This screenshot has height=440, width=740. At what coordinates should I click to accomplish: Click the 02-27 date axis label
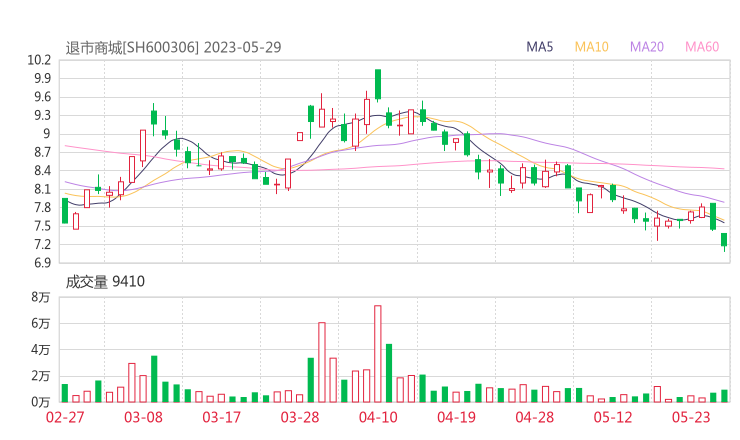[65, 417]
